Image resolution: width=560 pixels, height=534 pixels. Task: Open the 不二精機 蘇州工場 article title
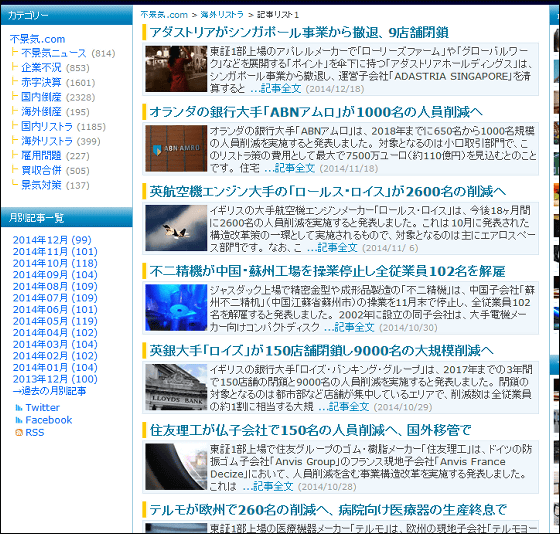tap(327, 271)
